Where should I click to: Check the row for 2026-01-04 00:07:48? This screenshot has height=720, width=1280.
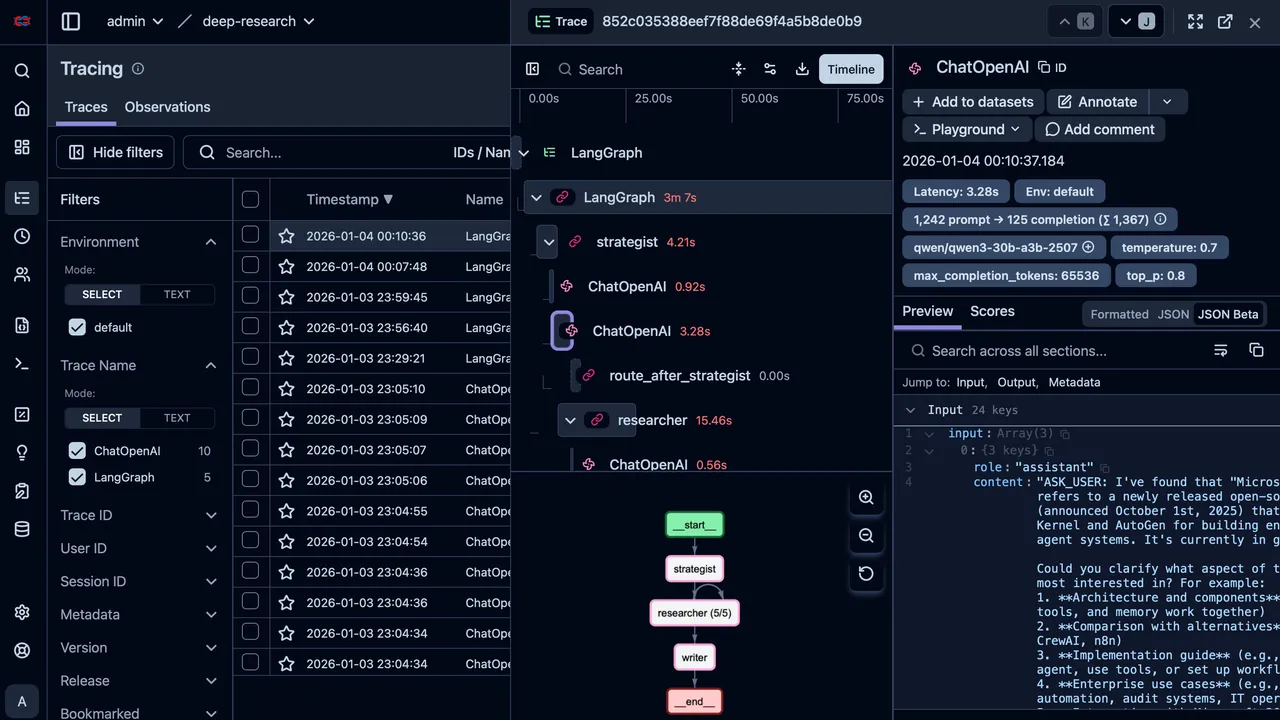[250, 266]
